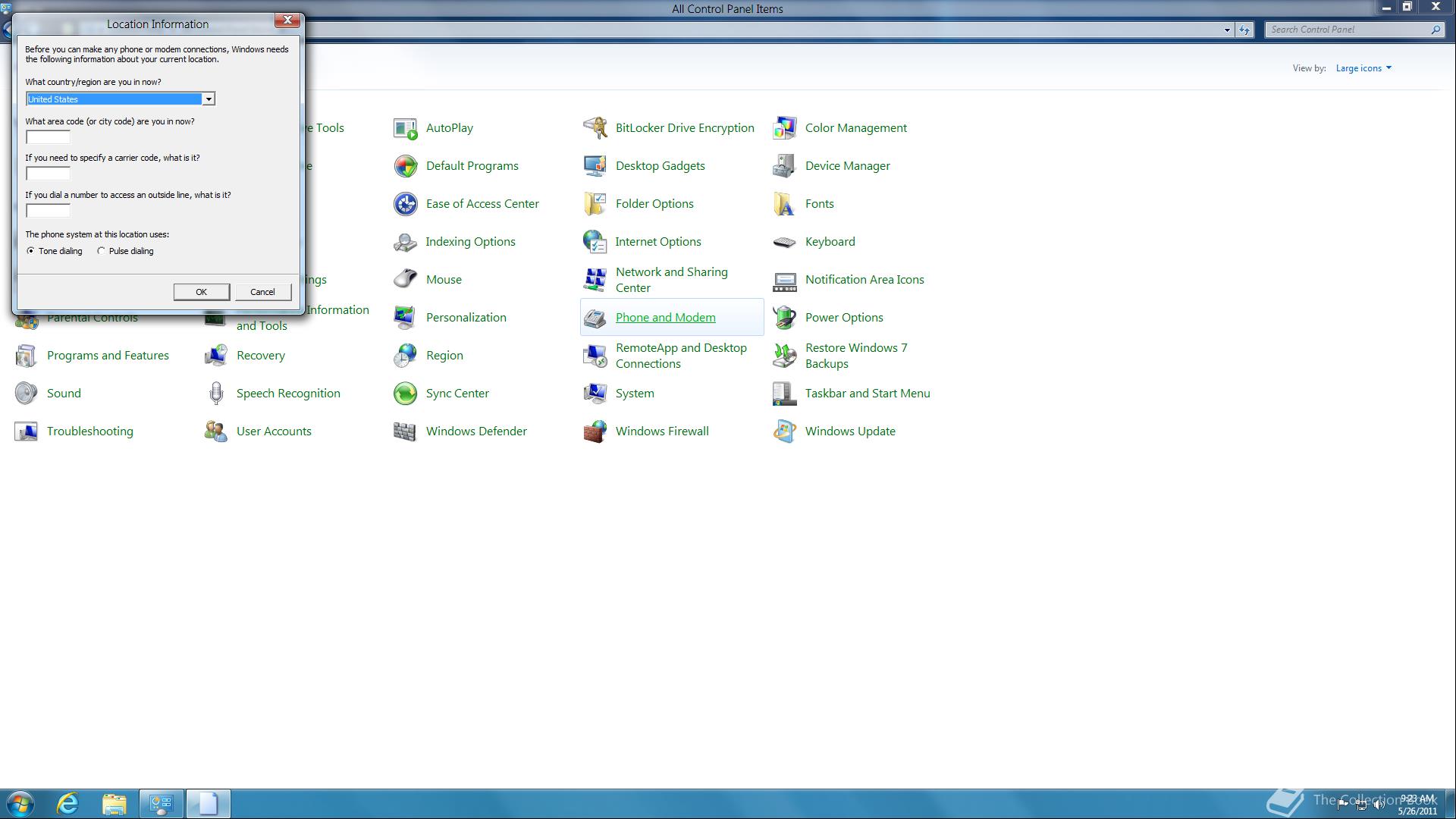Select Tone dialing radio button

[30, 251]
